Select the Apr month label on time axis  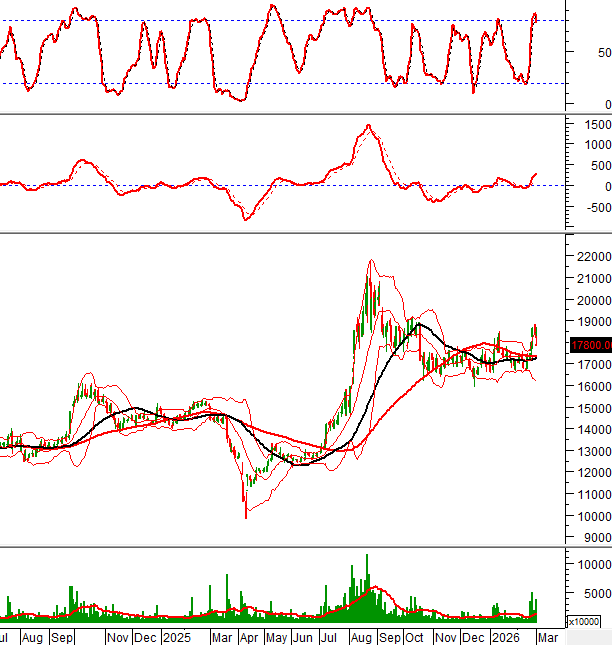(x=245, y=637)
